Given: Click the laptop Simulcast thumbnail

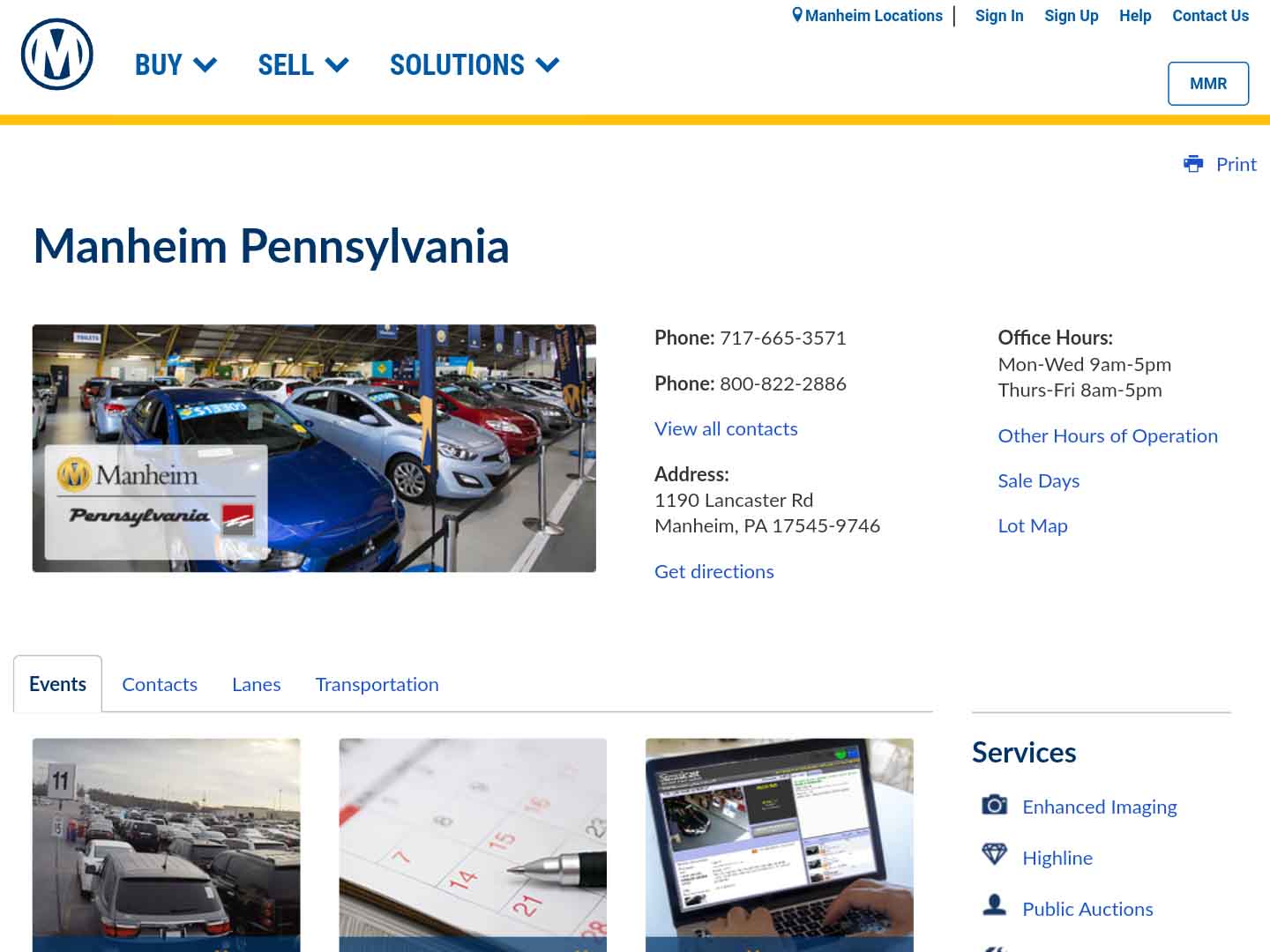Looking at the screenshot, I should pyautogui.click(x=780, y=844).
